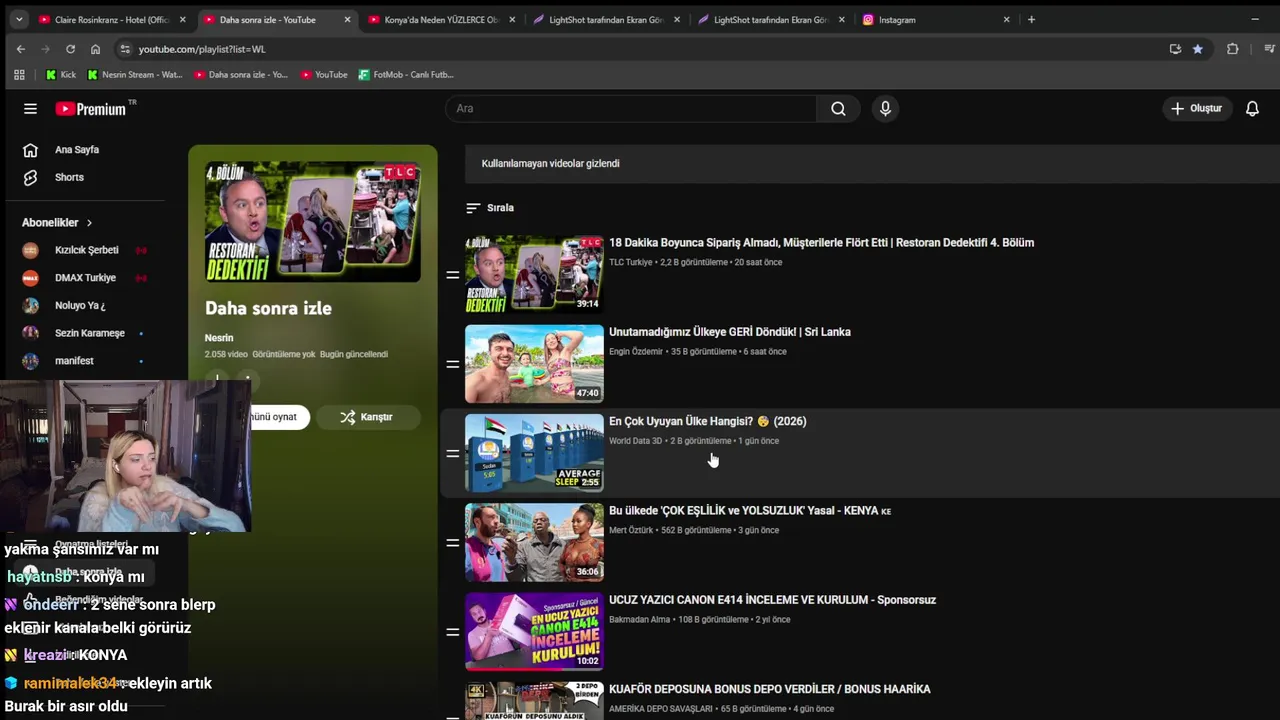Image resolution: width=1280 pixels, height=720 pixels.
Task: Reload the page
Action: click(70, 49)
